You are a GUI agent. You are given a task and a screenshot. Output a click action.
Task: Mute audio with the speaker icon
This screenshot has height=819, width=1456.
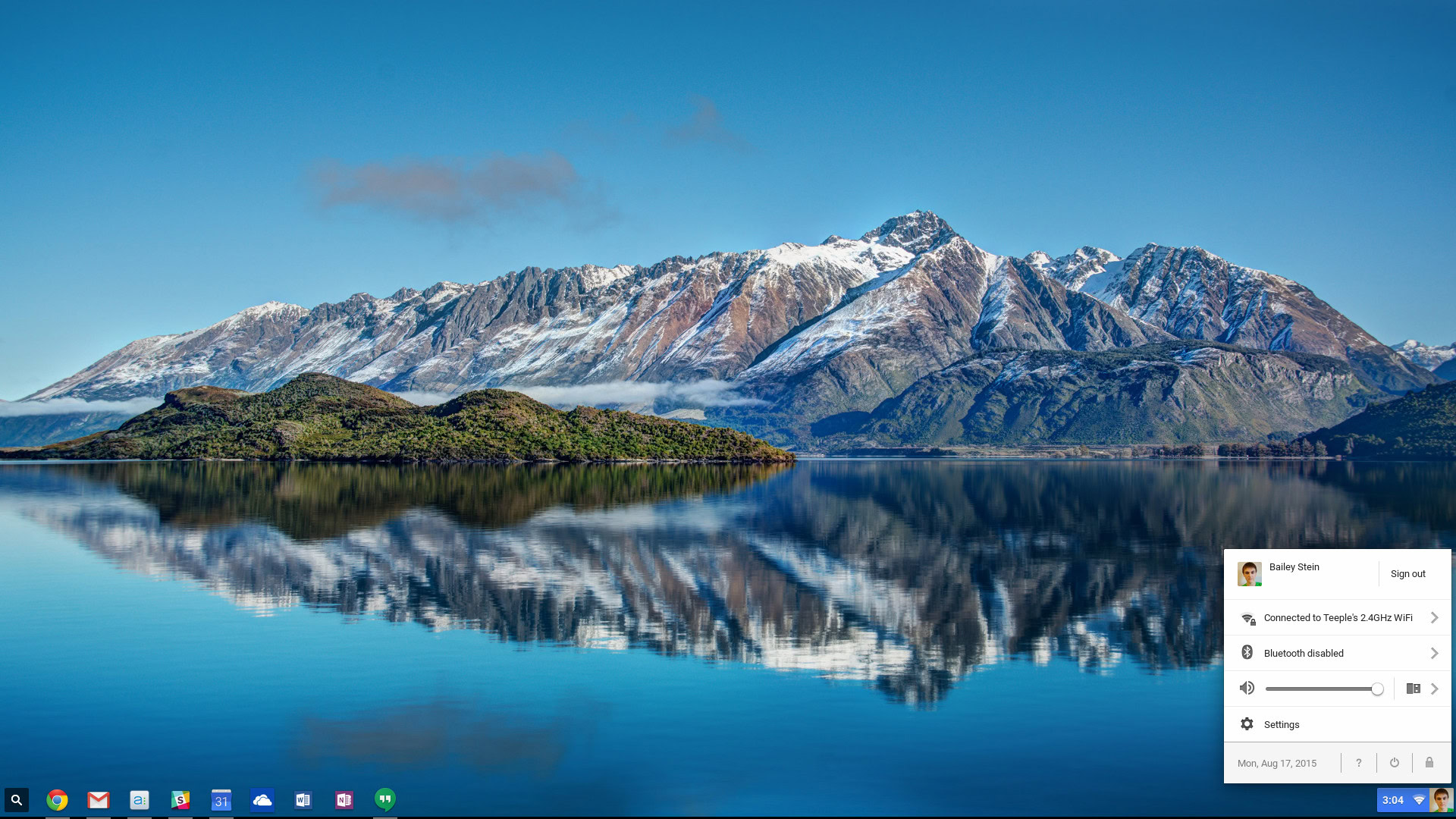1247,688
